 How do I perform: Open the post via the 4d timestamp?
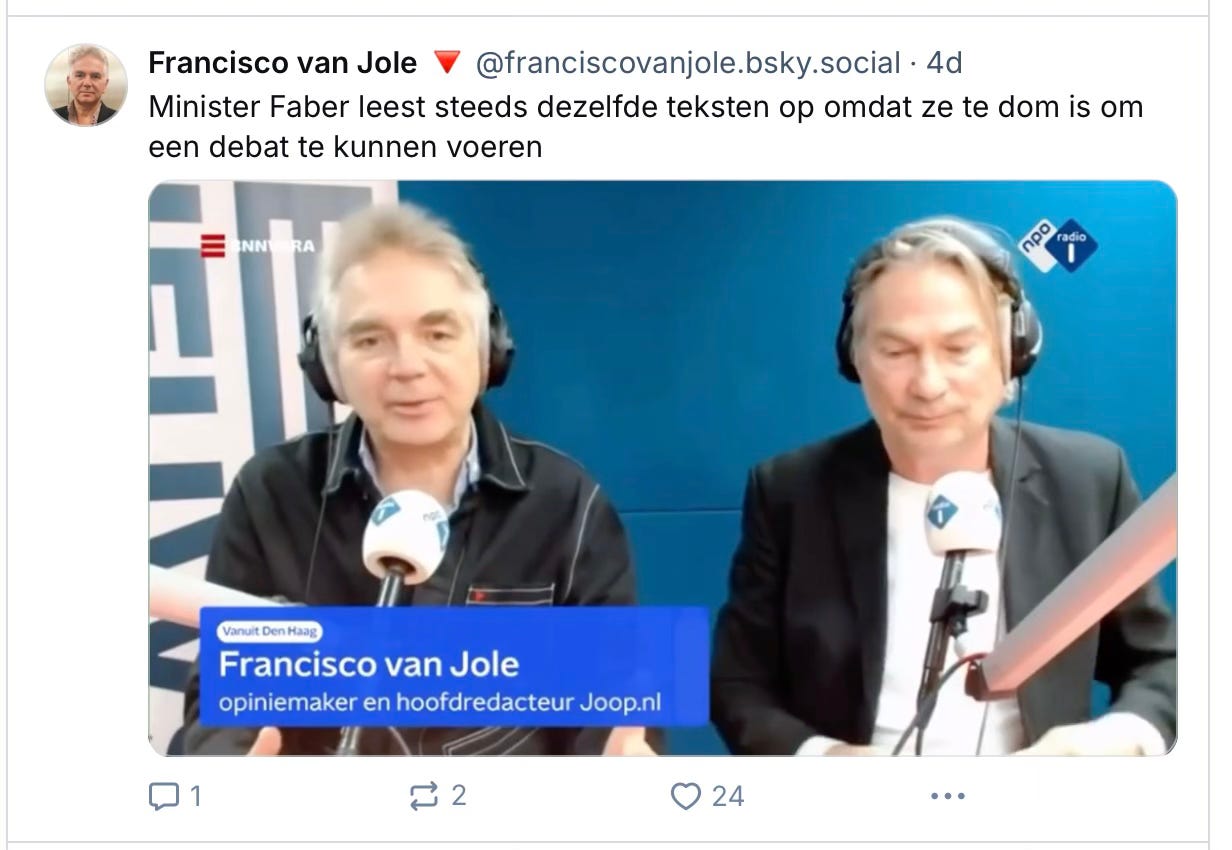click(944, 63)
